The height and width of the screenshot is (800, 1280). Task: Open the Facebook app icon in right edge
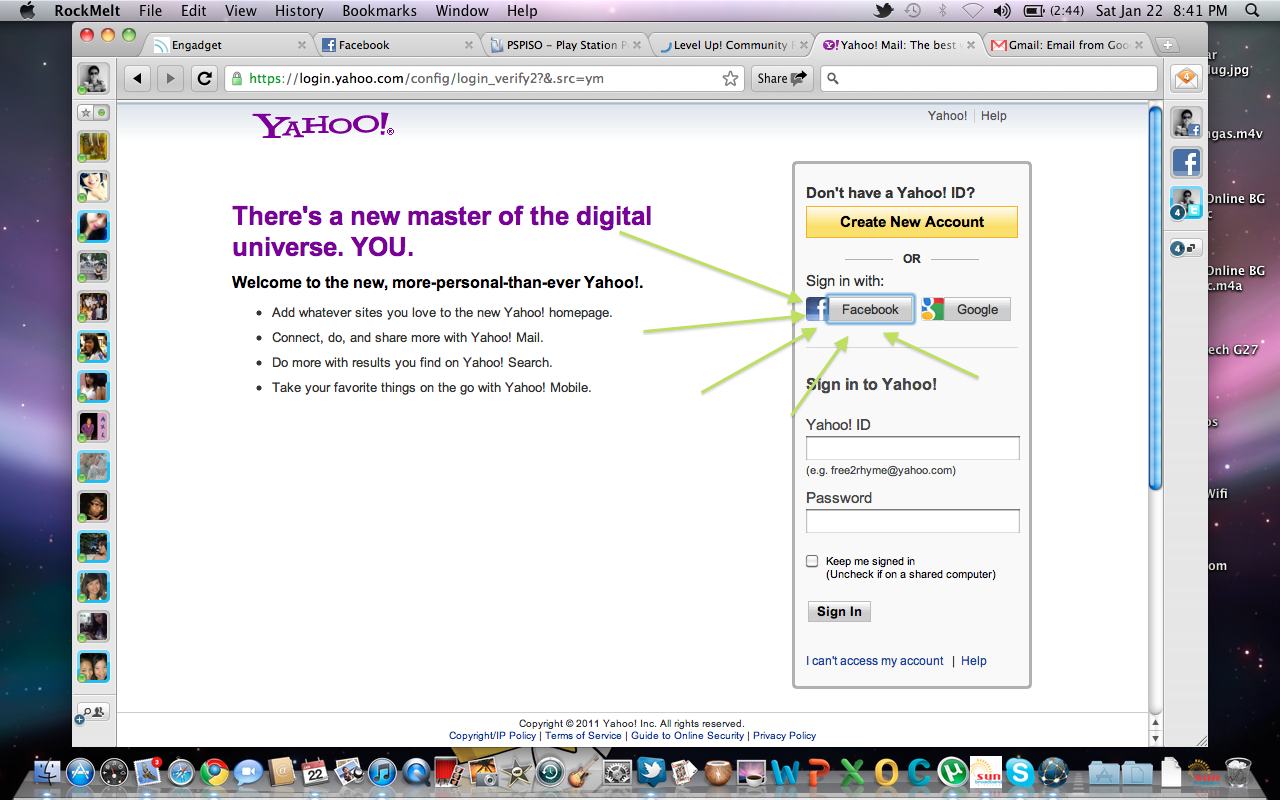pyautogui.click(x=1186, y=162)
